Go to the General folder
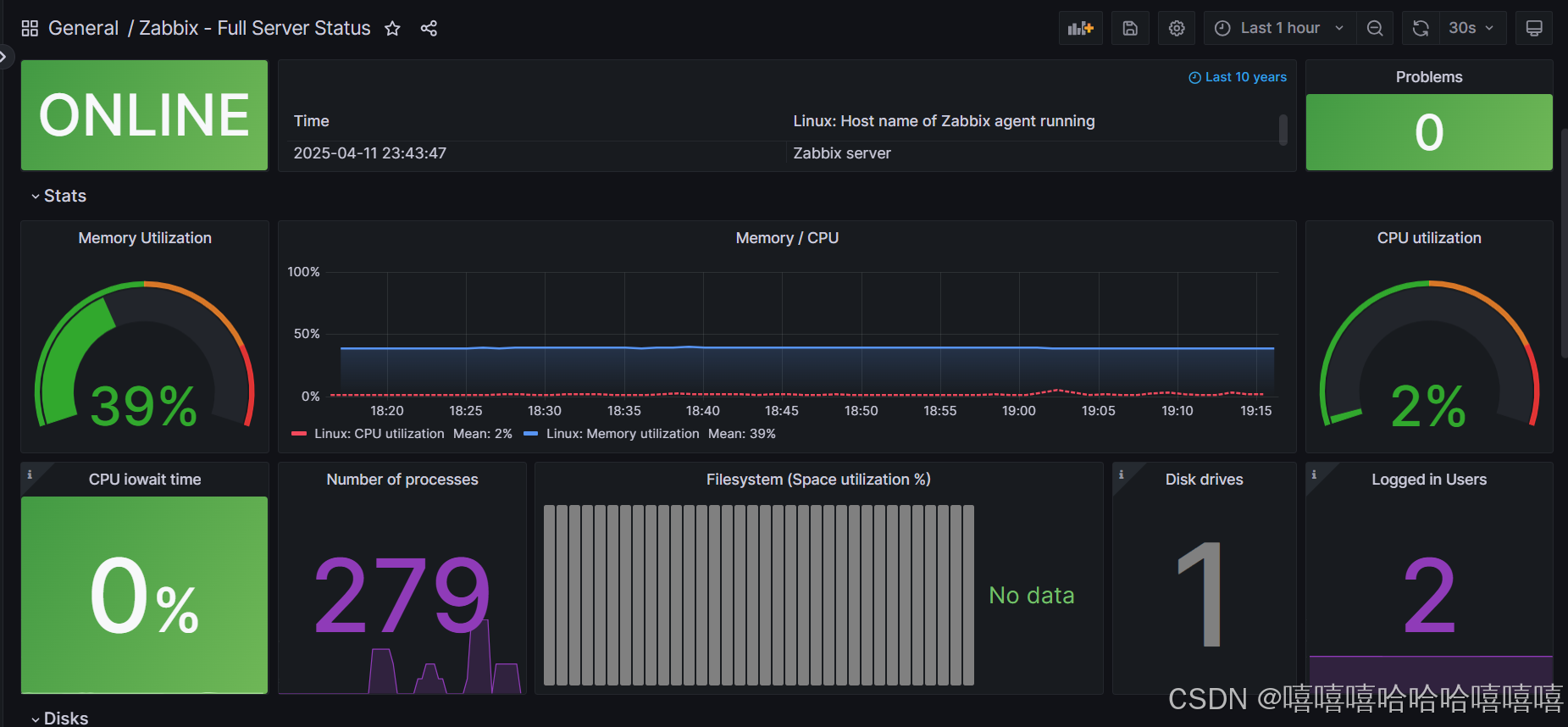Image resolution: width=1568 pixels, height=727 pixels. pos(83,28)
